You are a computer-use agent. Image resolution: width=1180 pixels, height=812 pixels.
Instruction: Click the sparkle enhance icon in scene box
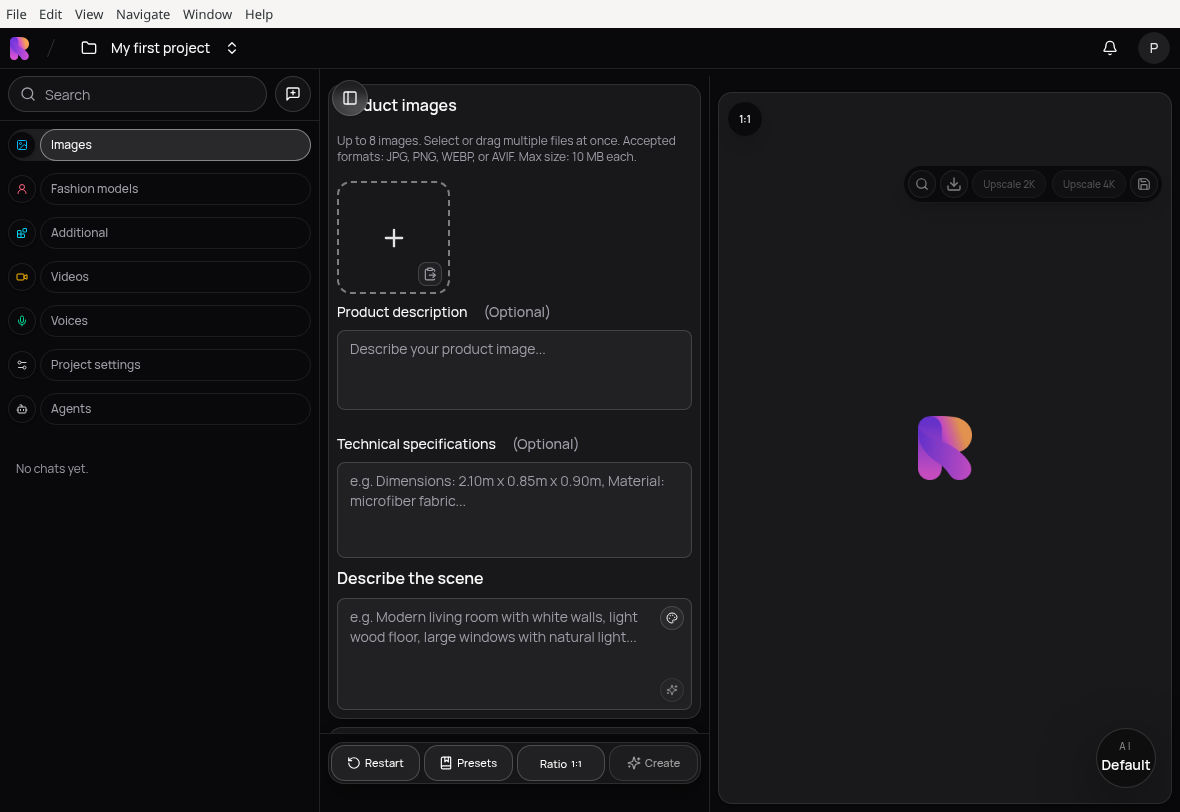[671, 689]
